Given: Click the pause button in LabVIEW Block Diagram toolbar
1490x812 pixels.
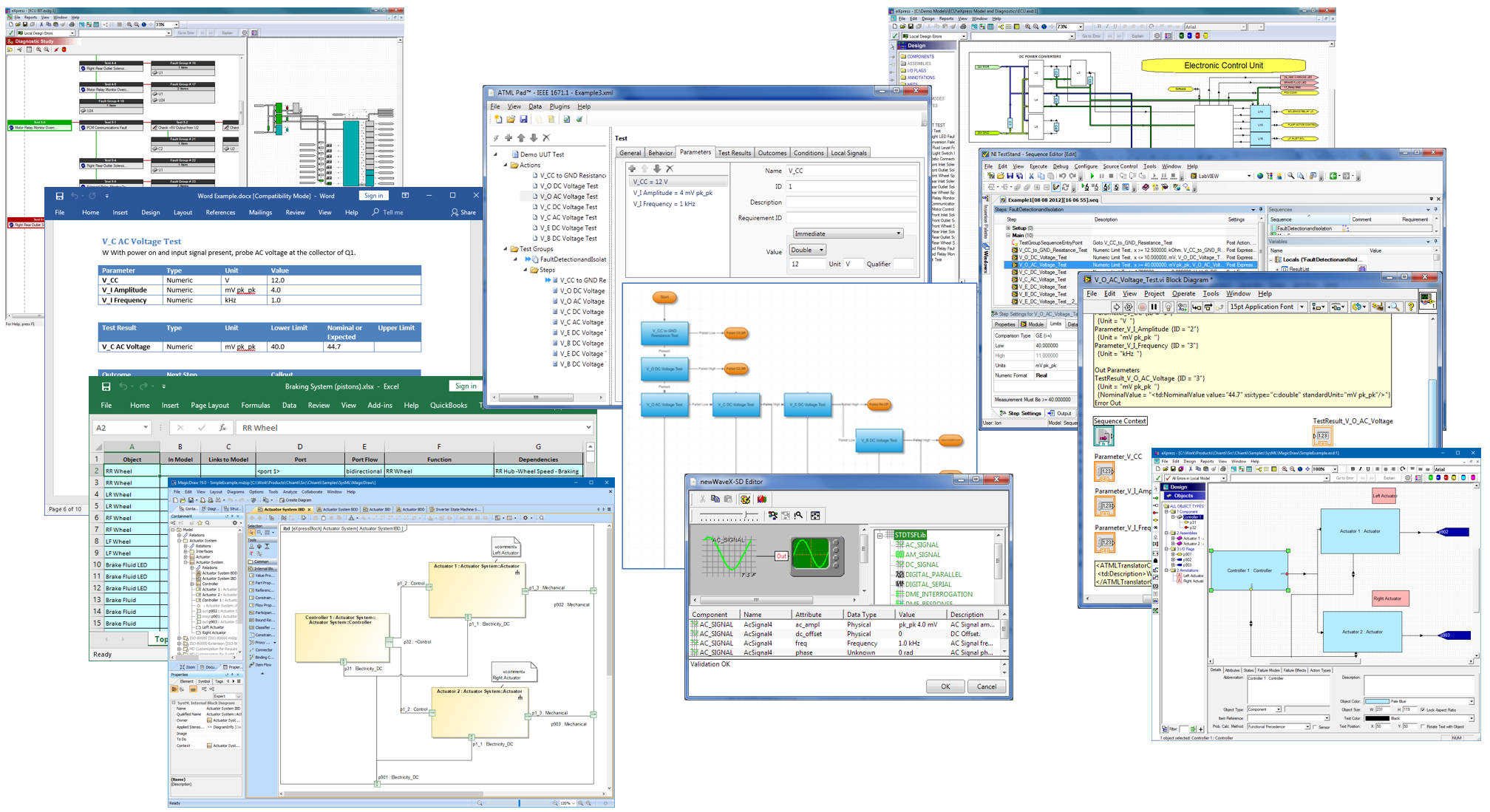Looking at the screenshot, I should (x=1154, y=307).
